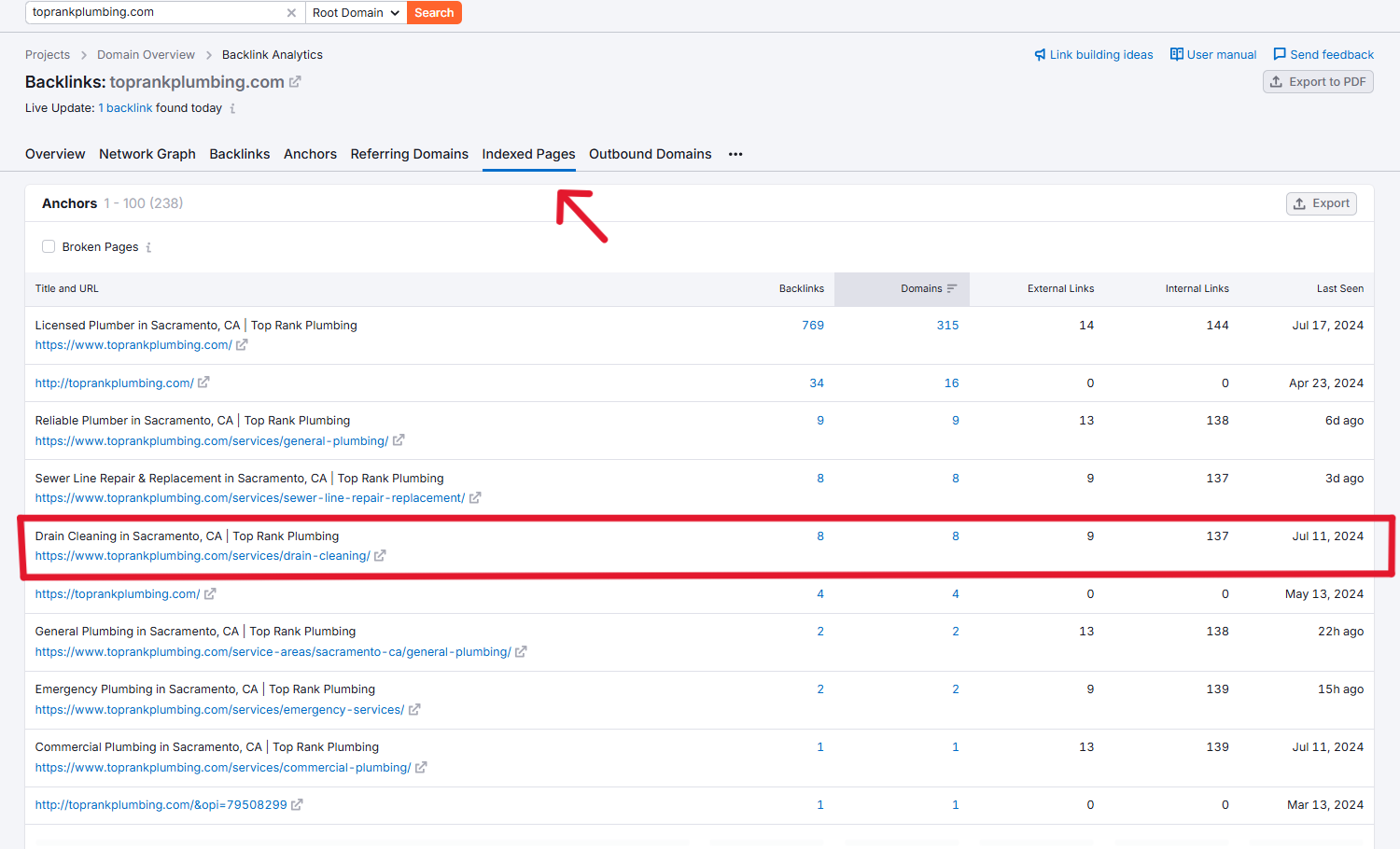Click the '22h ago' last seen cell
1400x849 pixels.
tap(1341, 632)
